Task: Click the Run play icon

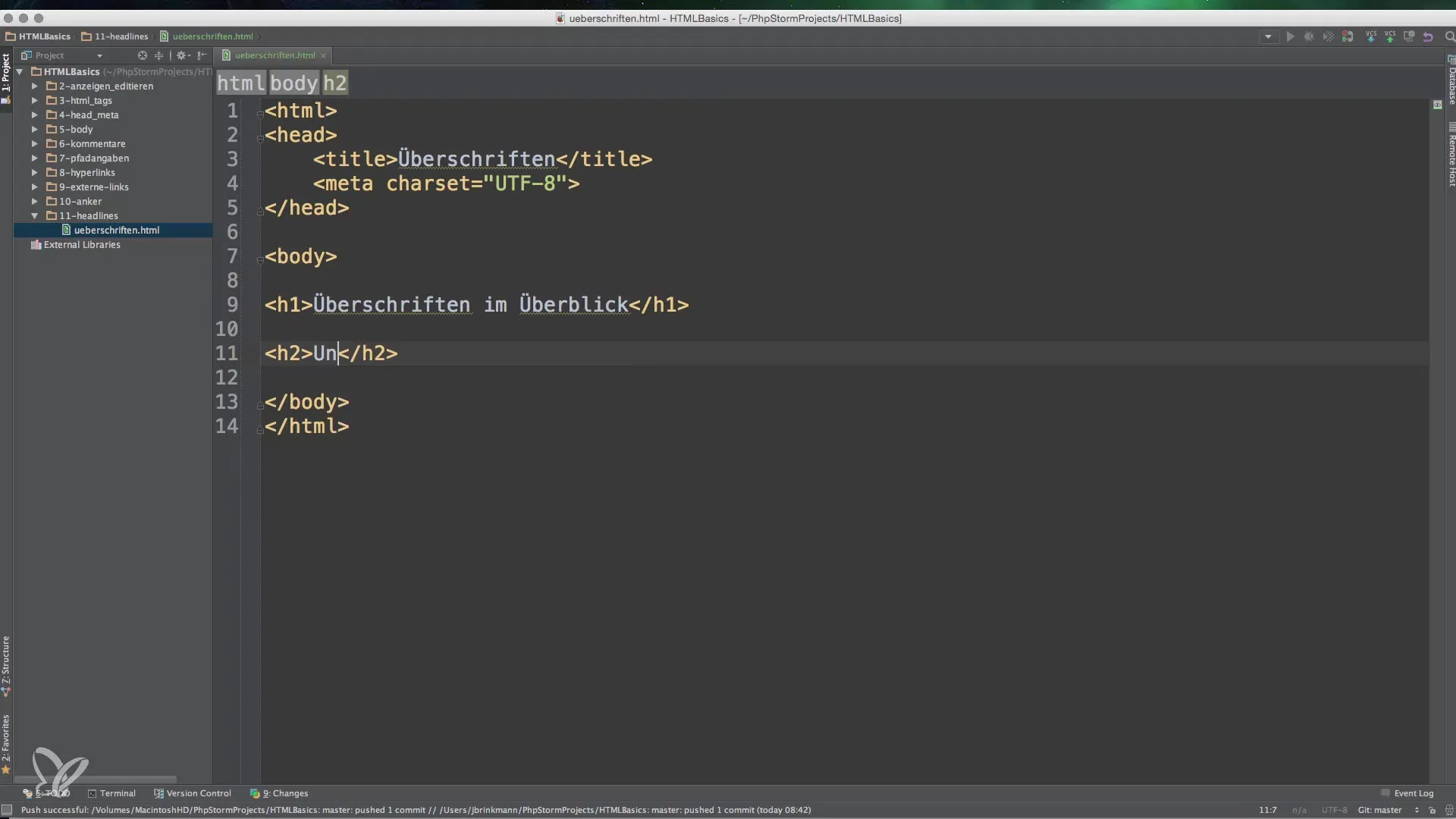Action: [x=1290, y=36]
